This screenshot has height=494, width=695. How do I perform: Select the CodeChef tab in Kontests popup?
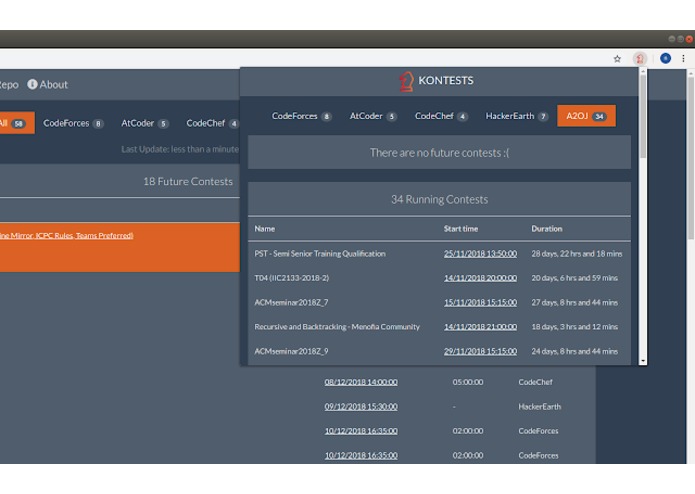click(x=441, y=116)
